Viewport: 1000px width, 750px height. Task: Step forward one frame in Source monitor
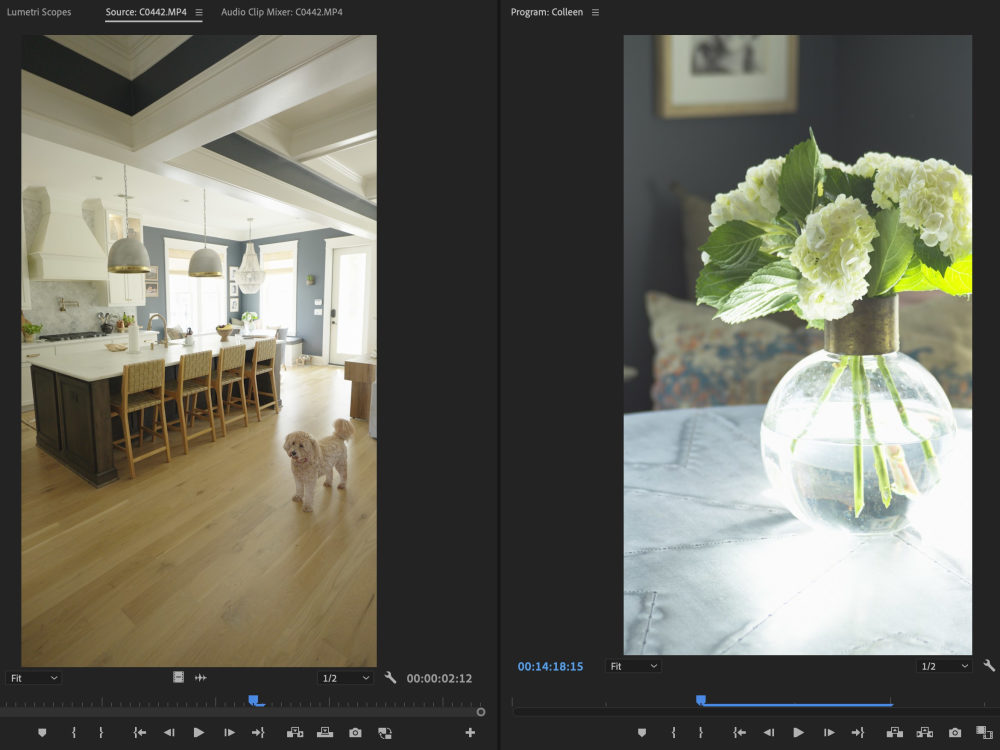(229, 733)
